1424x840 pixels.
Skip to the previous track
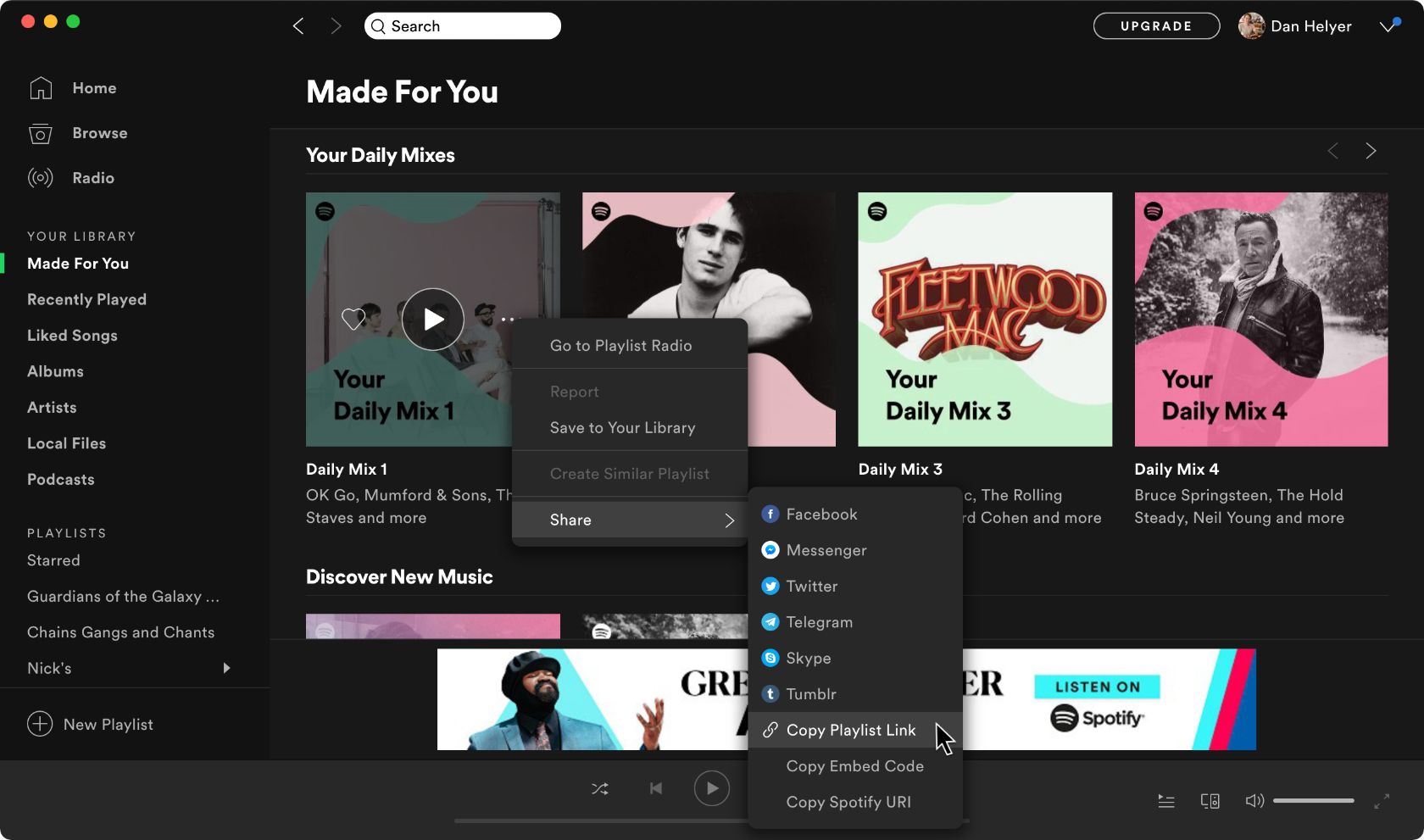click(656, 788)
